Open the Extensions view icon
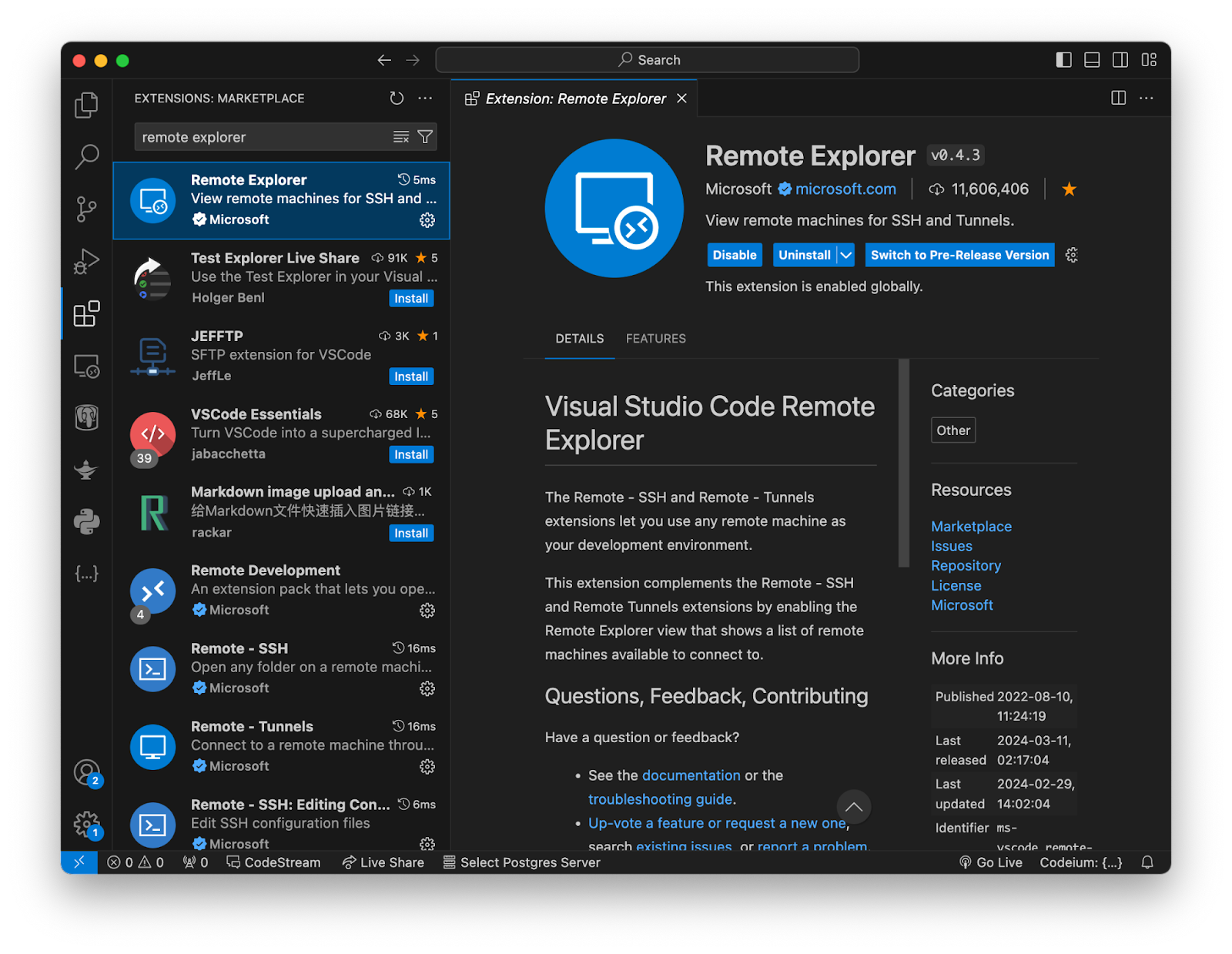The width and height of the screenshot is (1232, 954). pyautogui.click(x=86, y=313)
